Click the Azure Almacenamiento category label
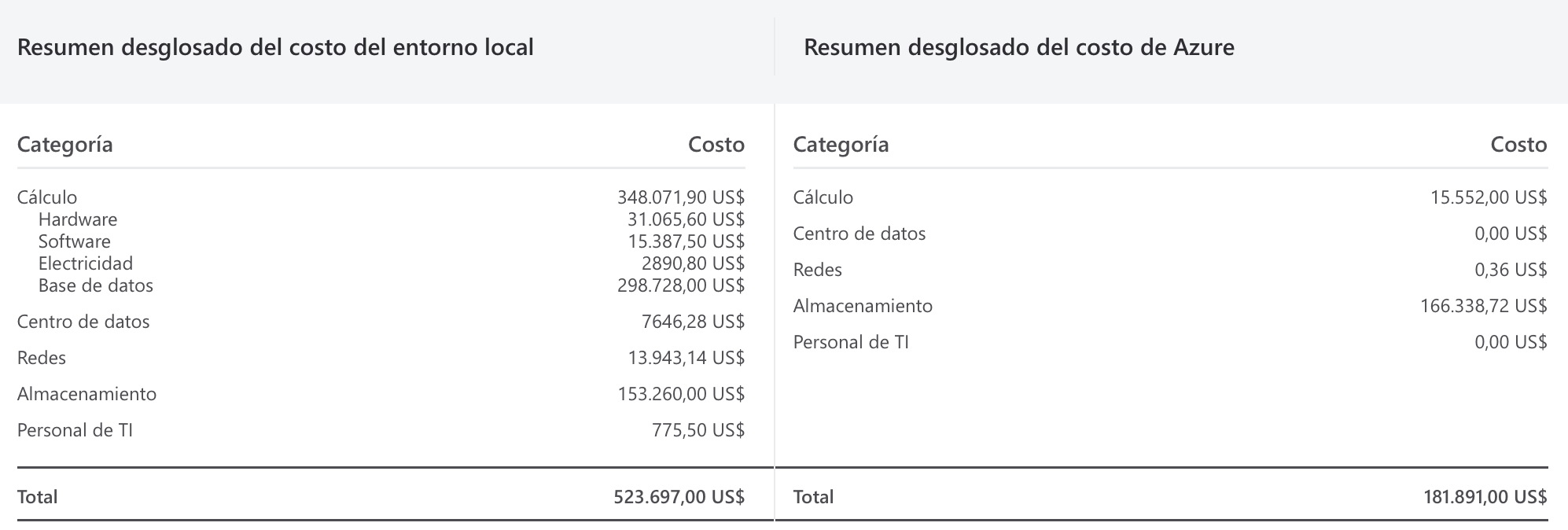 point(863,306)
